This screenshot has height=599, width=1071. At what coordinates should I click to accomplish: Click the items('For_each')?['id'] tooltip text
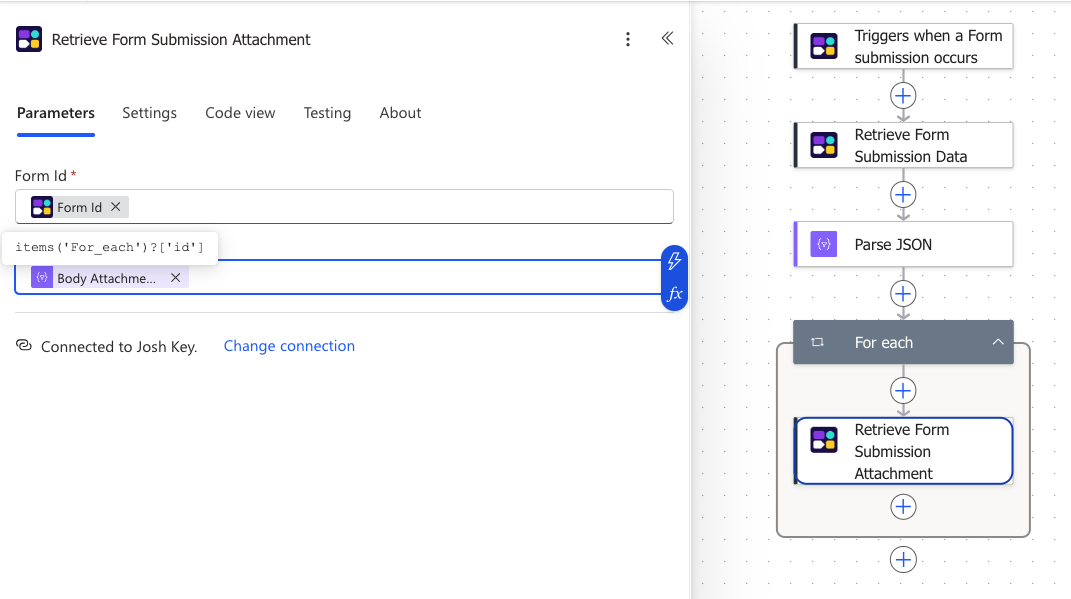click(109, 247)
